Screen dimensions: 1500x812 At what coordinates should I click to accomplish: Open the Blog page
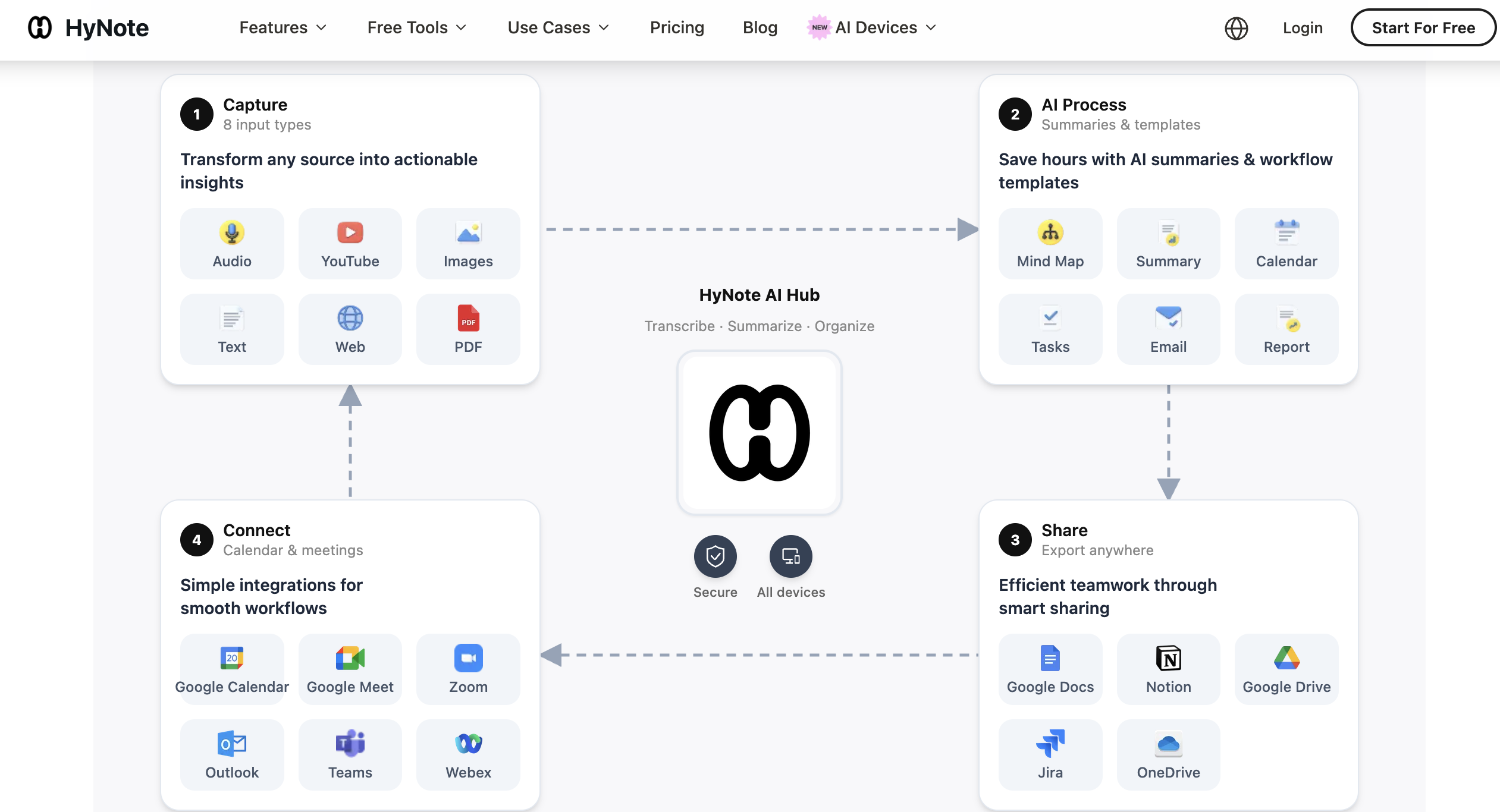tap(760, 28)
